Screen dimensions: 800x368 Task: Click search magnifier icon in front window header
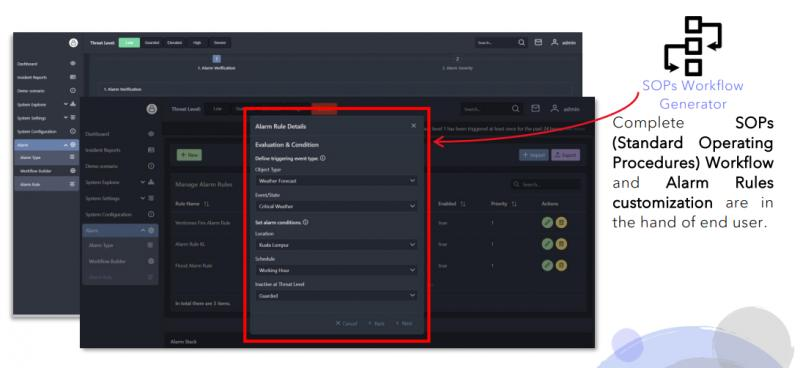(516, 109)
